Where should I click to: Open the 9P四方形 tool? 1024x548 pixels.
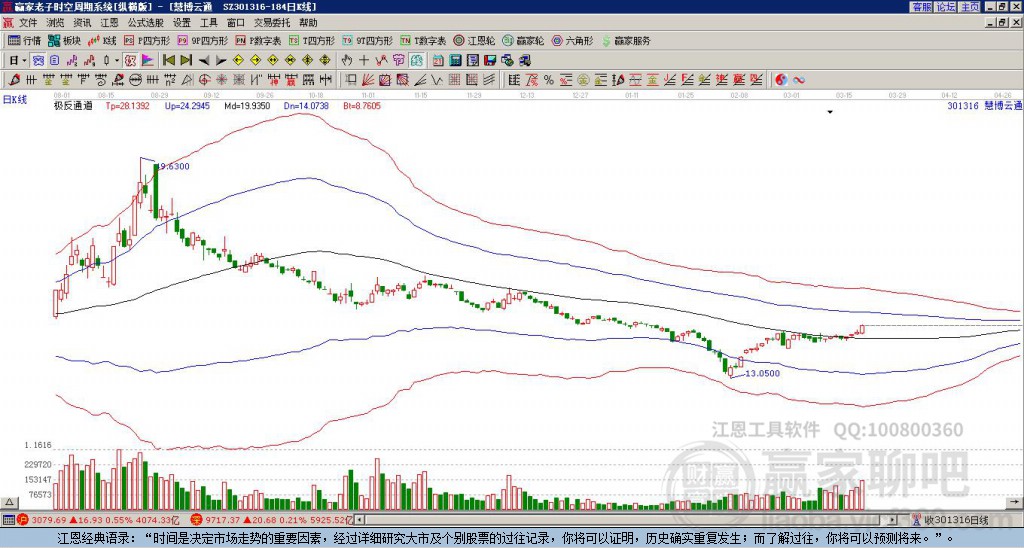coord(202,40)
